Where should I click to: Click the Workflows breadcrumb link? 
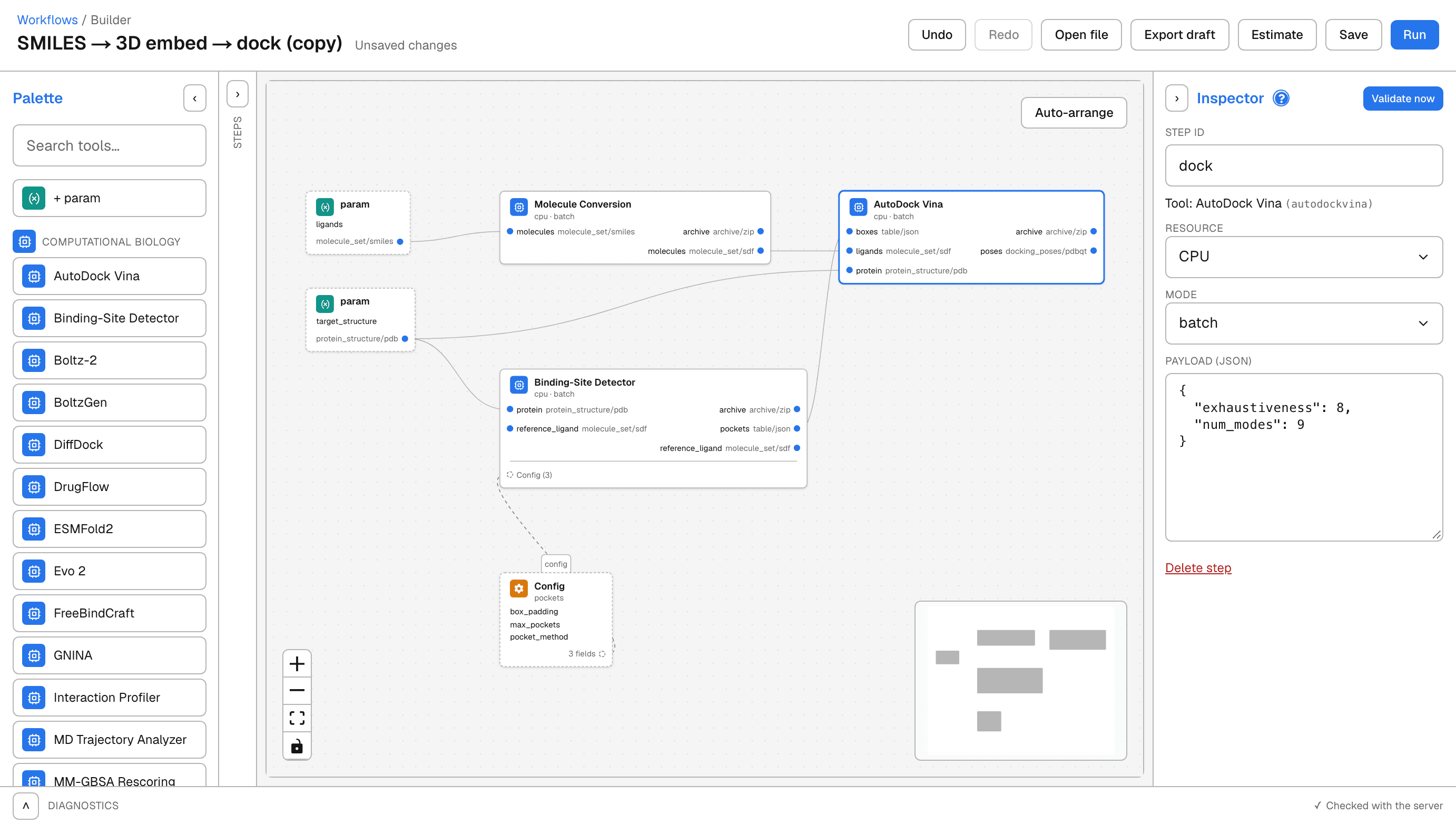pyautogui.click(x=47, y=20)
